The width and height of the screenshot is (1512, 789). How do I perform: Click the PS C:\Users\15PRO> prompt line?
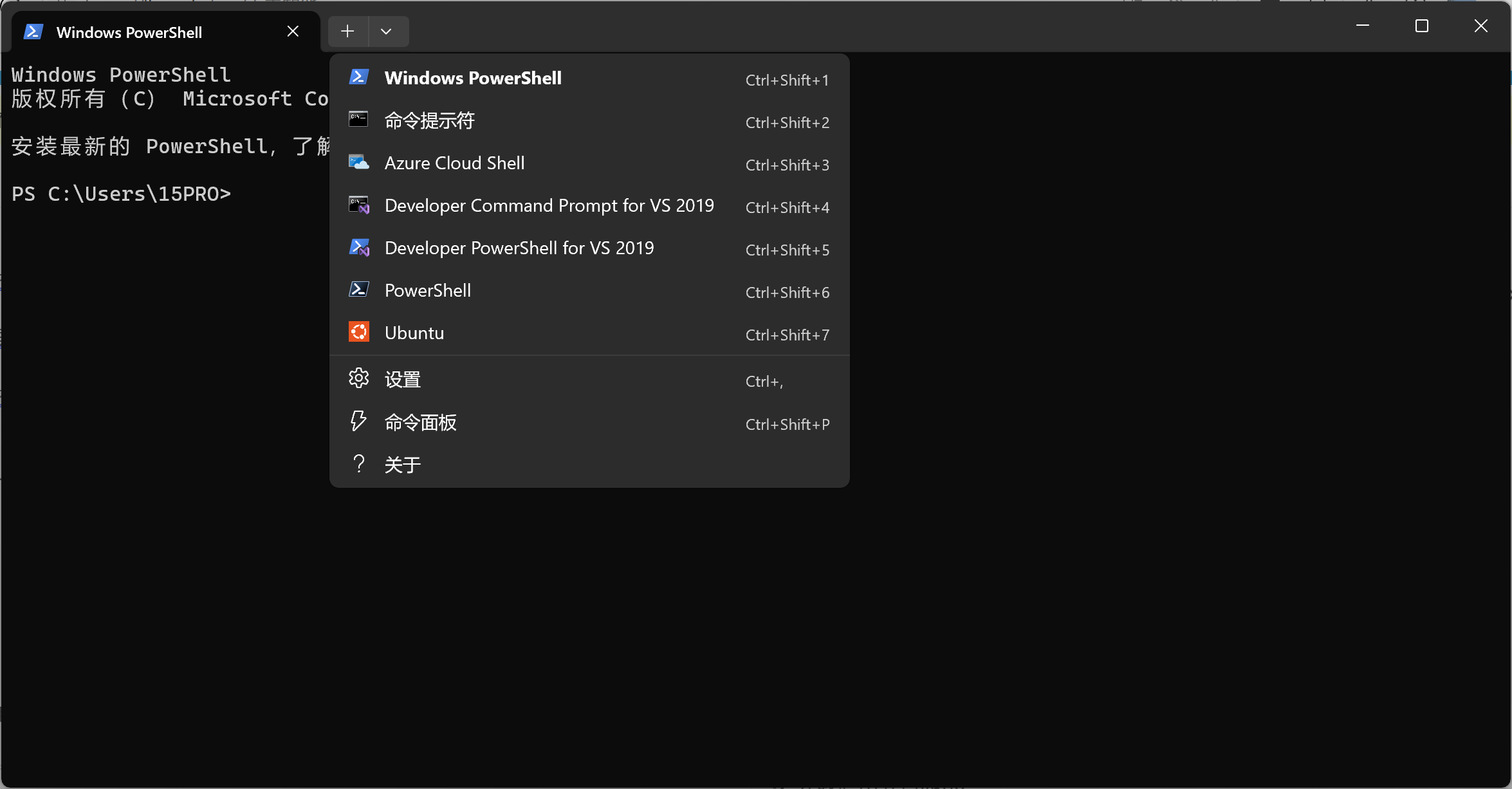tap(121, 194)
